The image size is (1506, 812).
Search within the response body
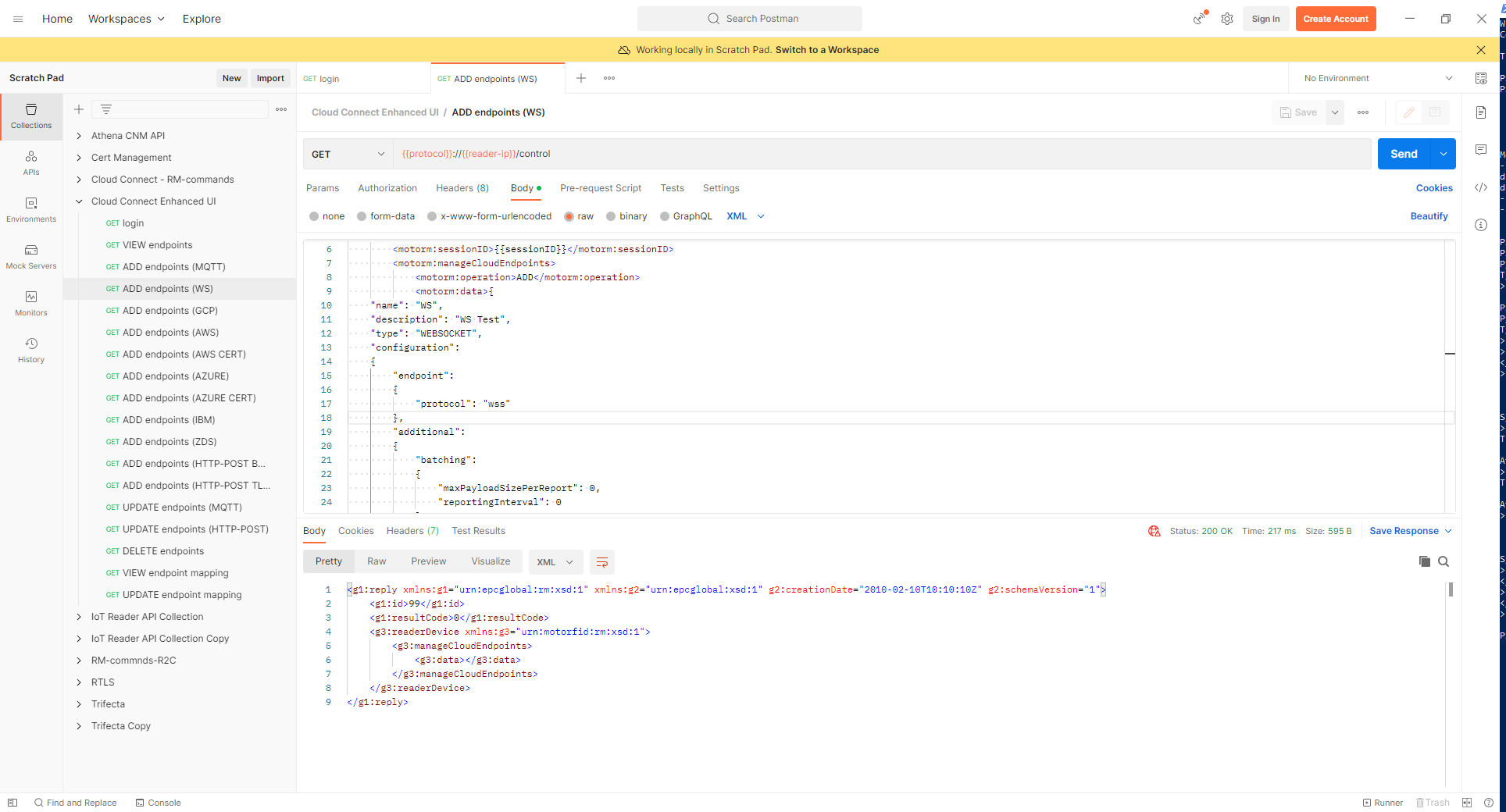(1444, 561)
